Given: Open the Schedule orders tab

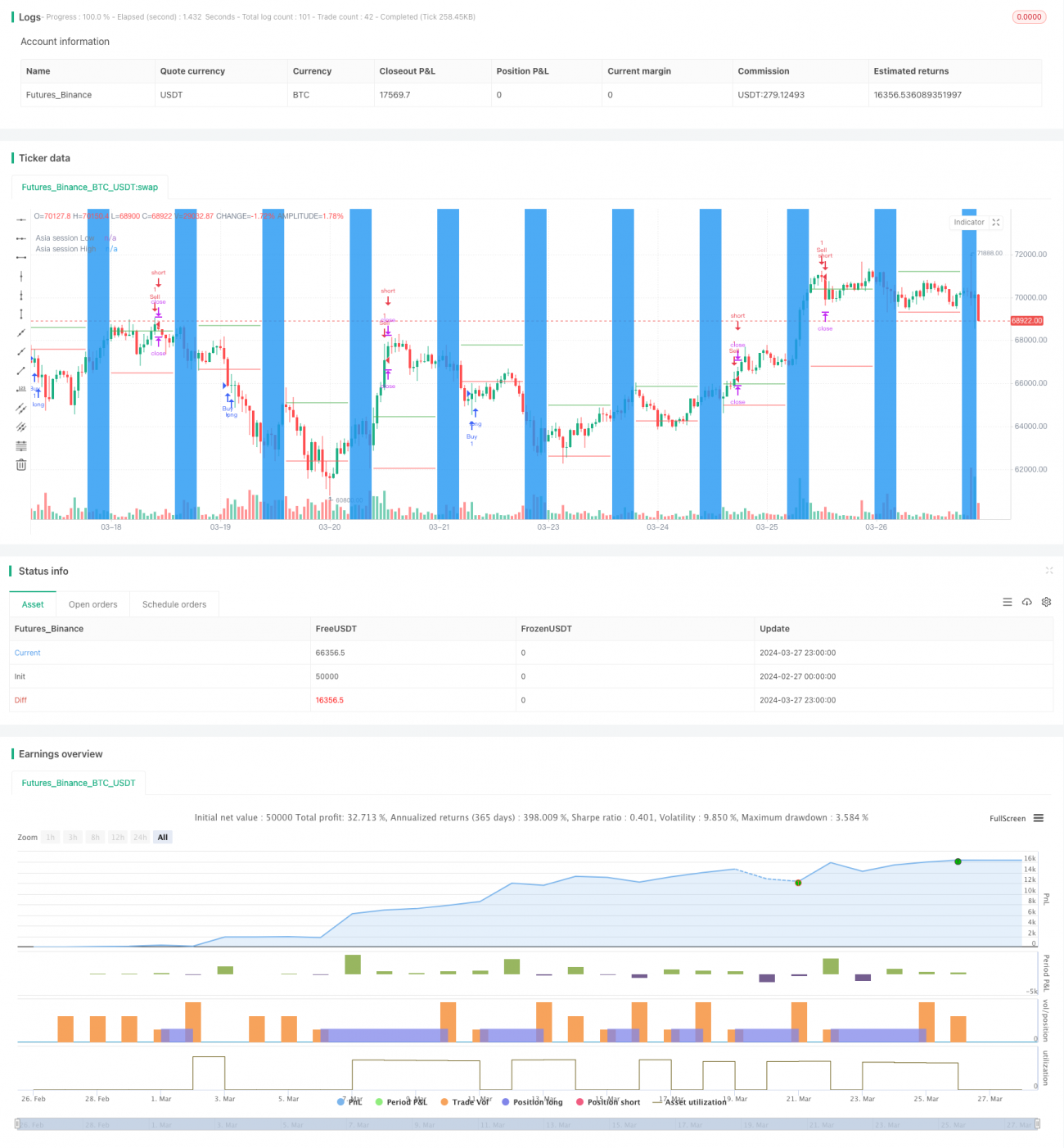Looking at the screenshot, I should (174, 604).
